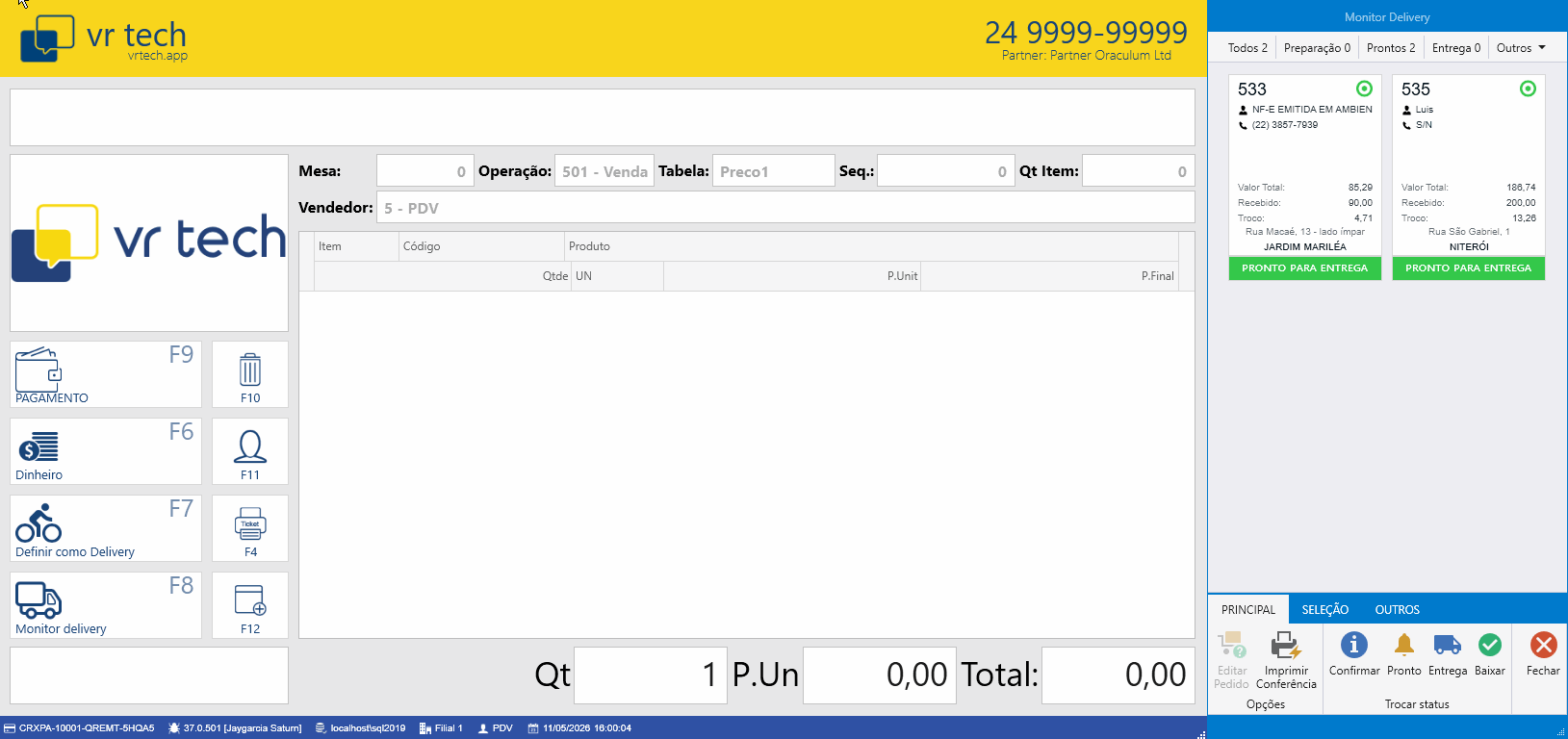Click the P.Final column header
Viewport: 1568px width, 739px height.
pos(1049,276)
